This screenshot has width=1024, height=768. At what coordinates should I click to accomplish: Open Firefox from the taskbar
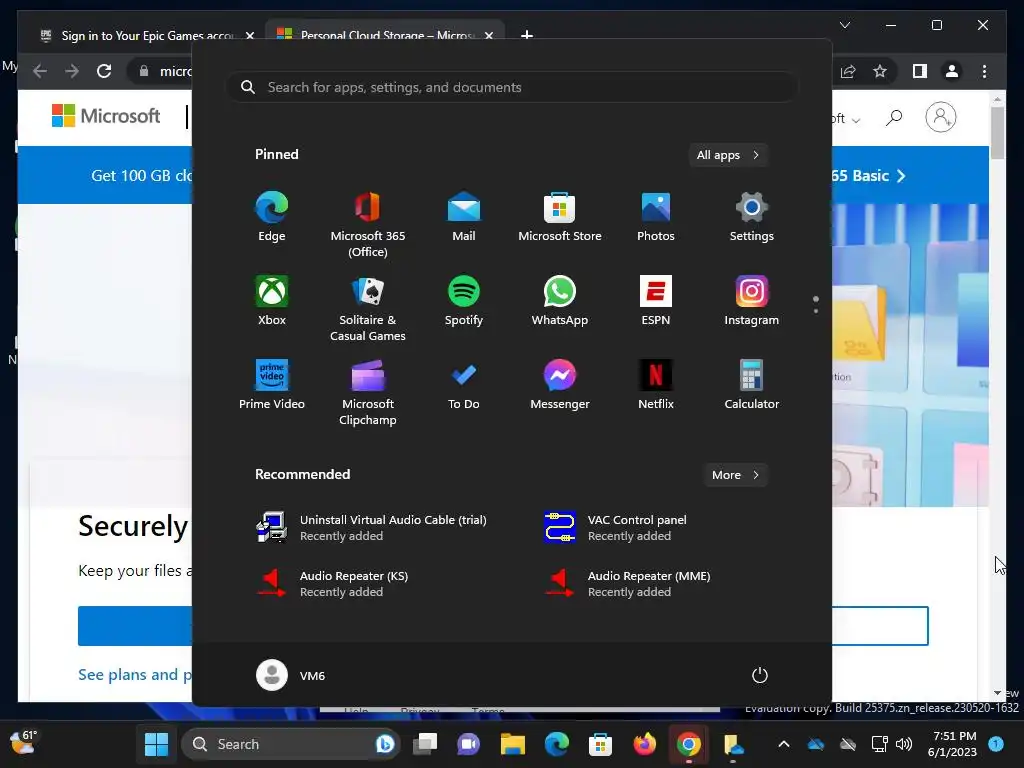[x=645, y=744]
